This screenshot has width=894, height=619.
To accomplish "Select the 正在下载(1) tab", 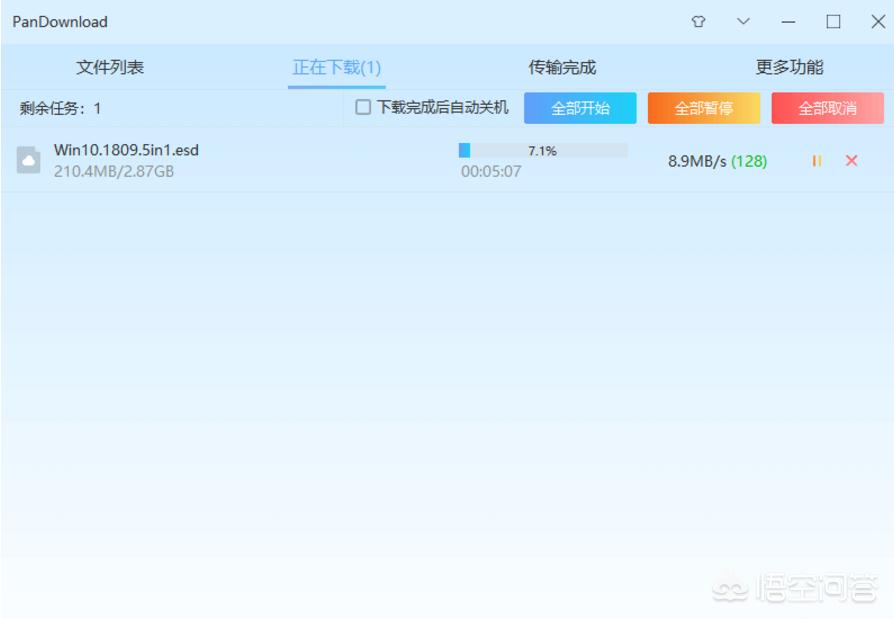I will click(x=336, y=67).
